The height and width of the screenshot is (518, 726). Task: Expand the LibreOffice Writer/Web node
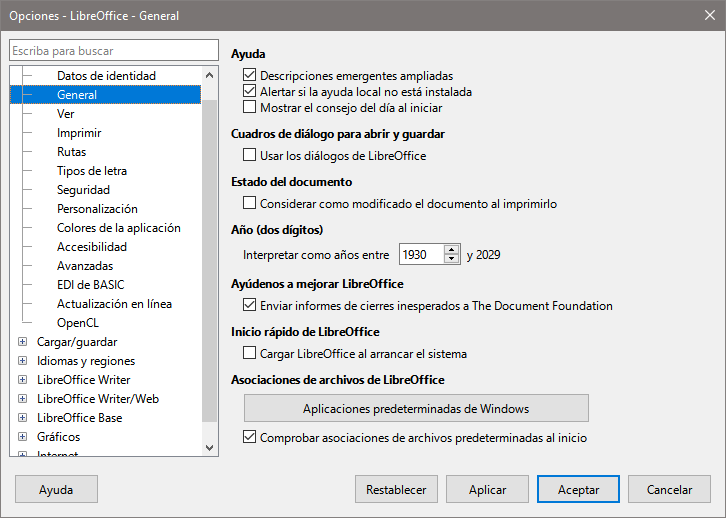pos(22,399)
